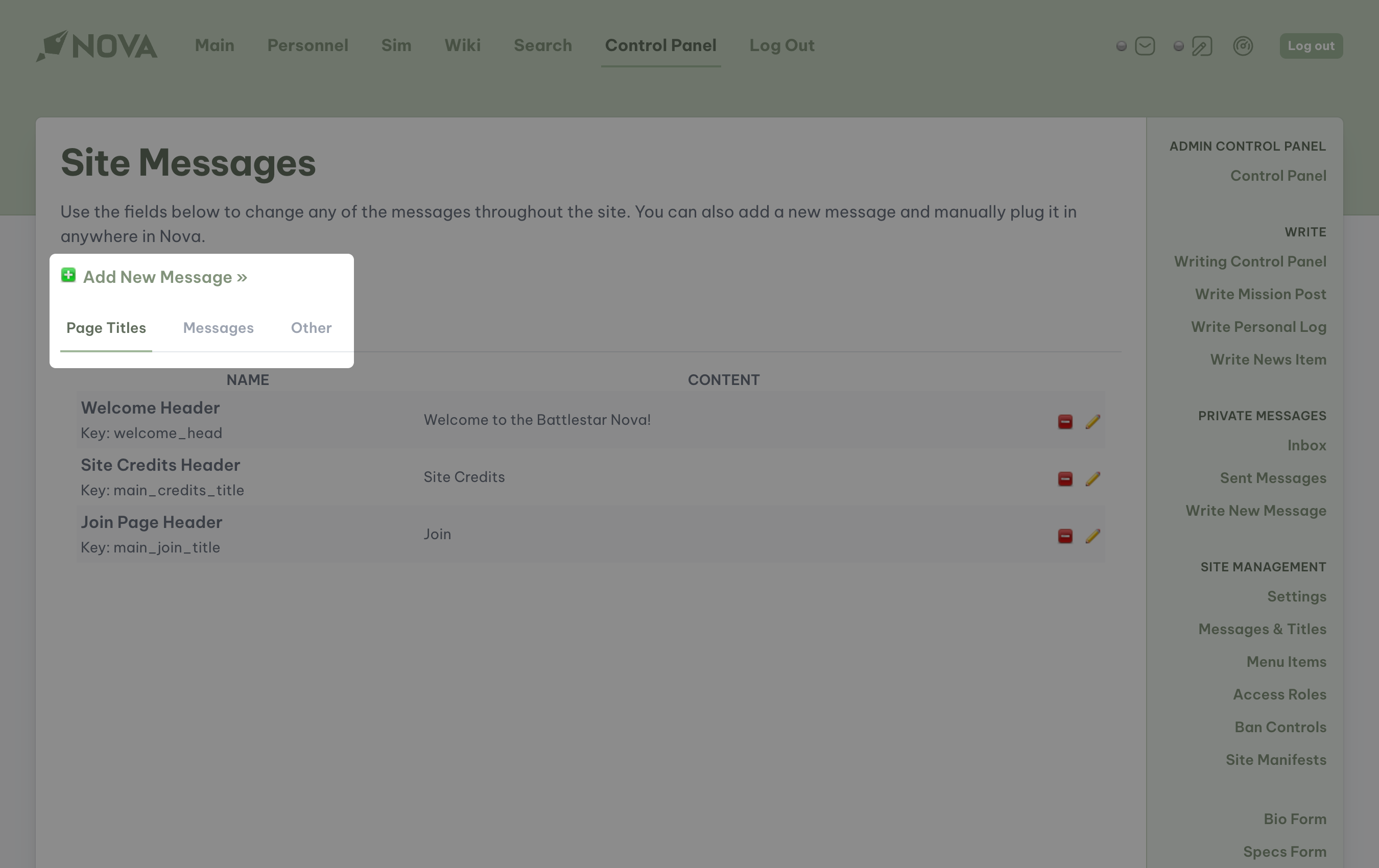Delete the Welcome Header message
Image resolution: width=1379 pixels, height=868 pixels.
click(x=1064, y=422)
